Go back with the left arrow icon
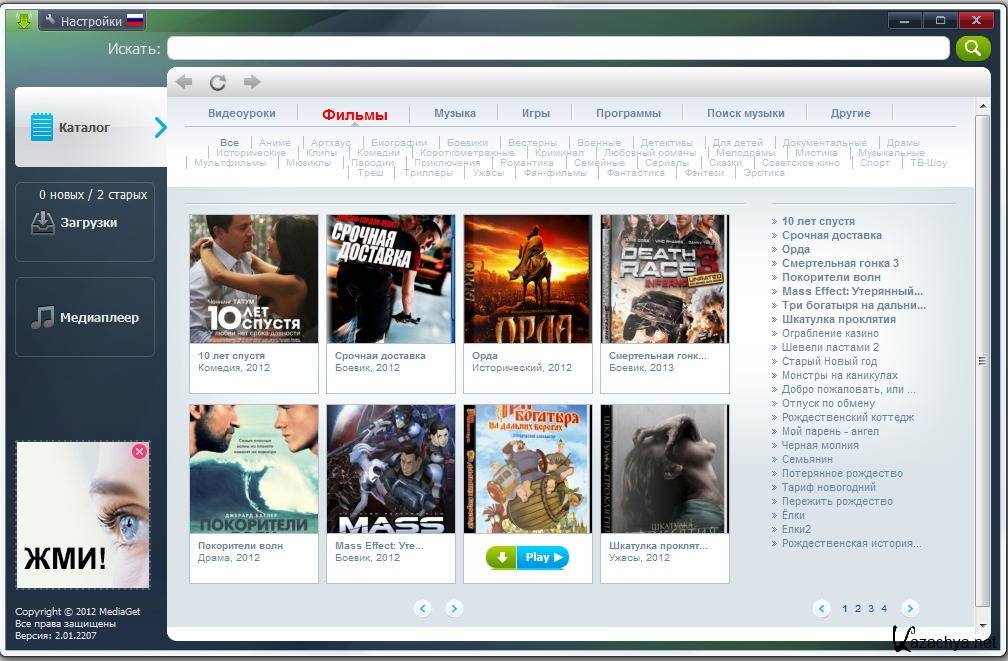The width and height of the screenshot is (1008, 661). coord(184,82)
